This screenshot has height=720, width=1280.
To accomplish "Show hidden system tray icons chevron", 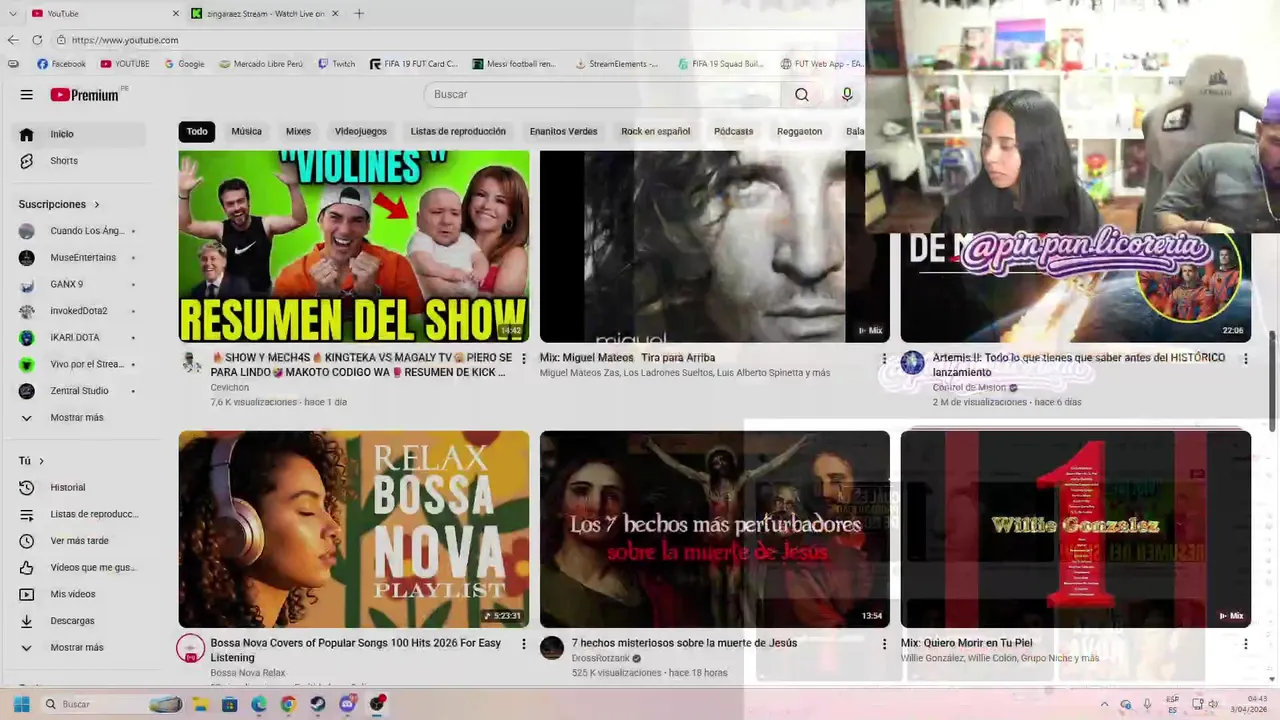I will pos(1104,704).
